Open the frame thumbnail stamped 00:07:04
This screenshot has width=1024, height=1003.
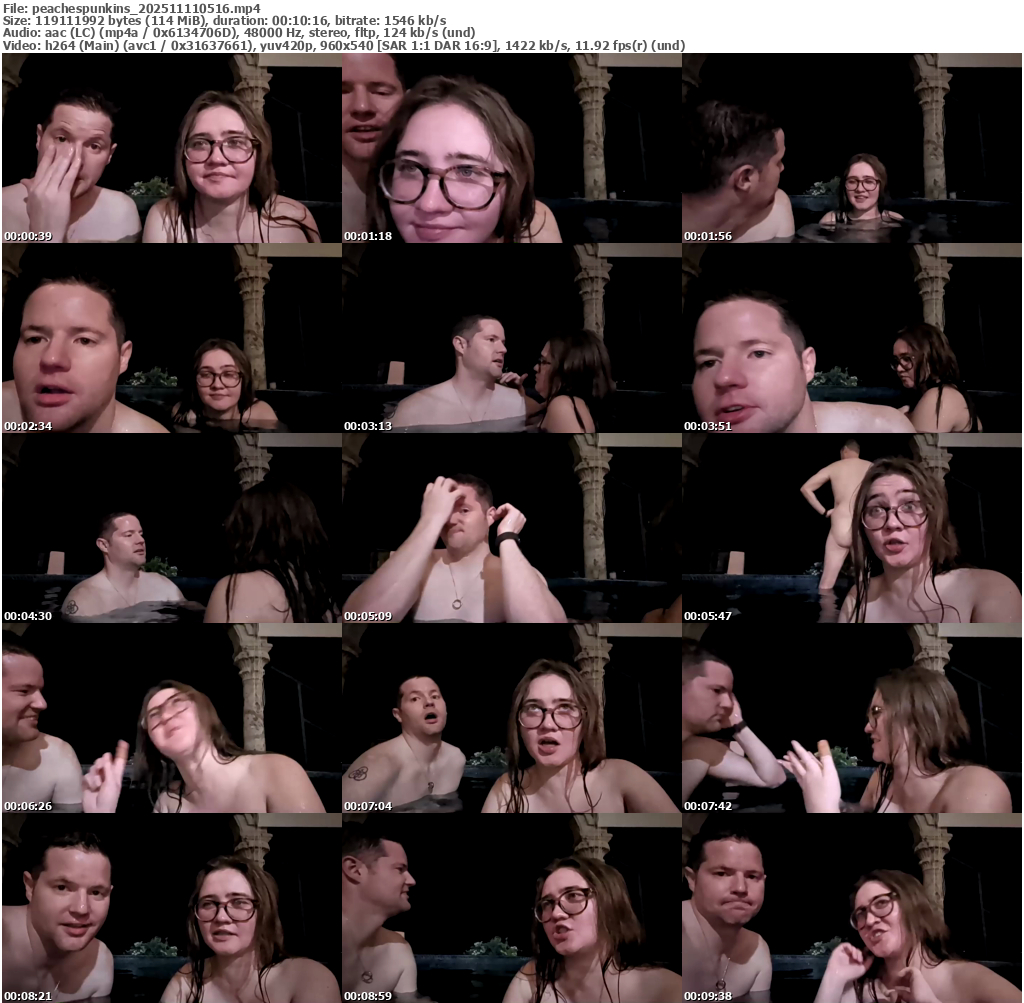point(511,718)
